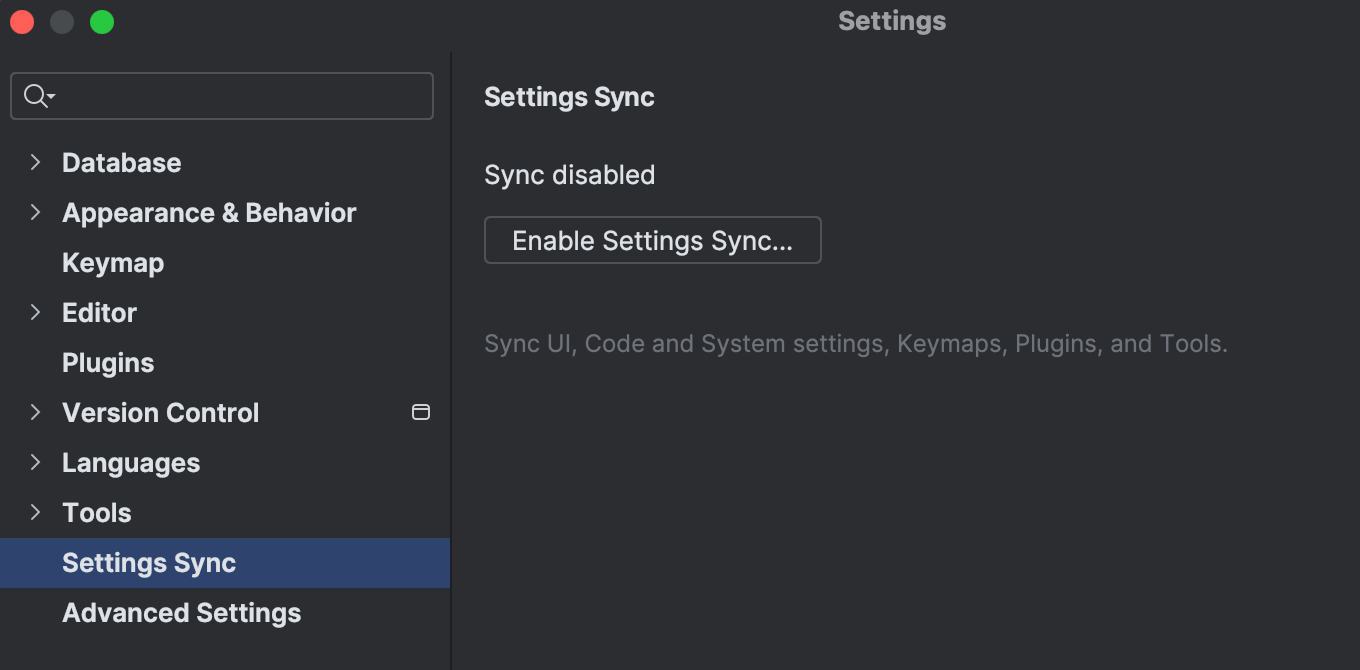
Task: Expand the Appearance & Behavior category
Action: [35, 212]
